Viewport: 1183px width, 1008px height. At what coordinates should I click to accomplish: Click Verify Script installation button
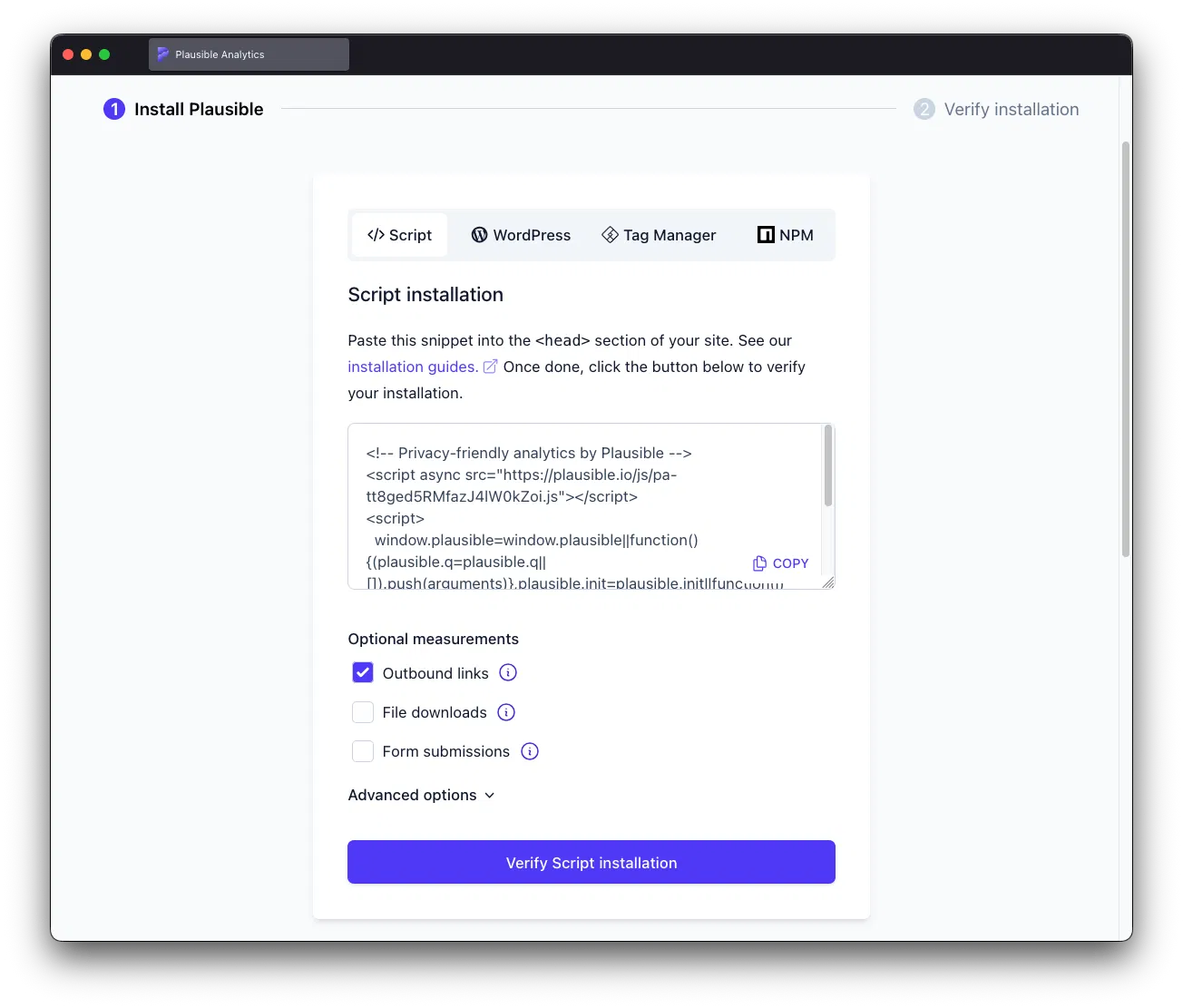591,862
